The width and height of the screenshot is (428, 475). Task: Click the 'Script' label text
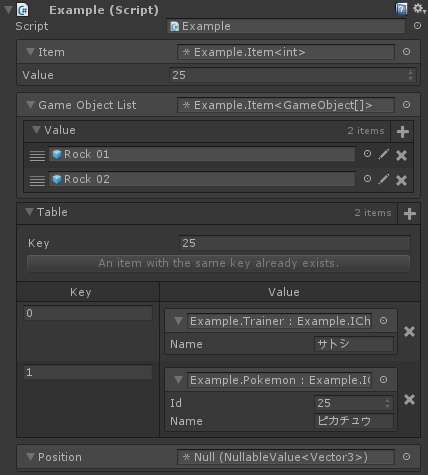coord(32,26)
